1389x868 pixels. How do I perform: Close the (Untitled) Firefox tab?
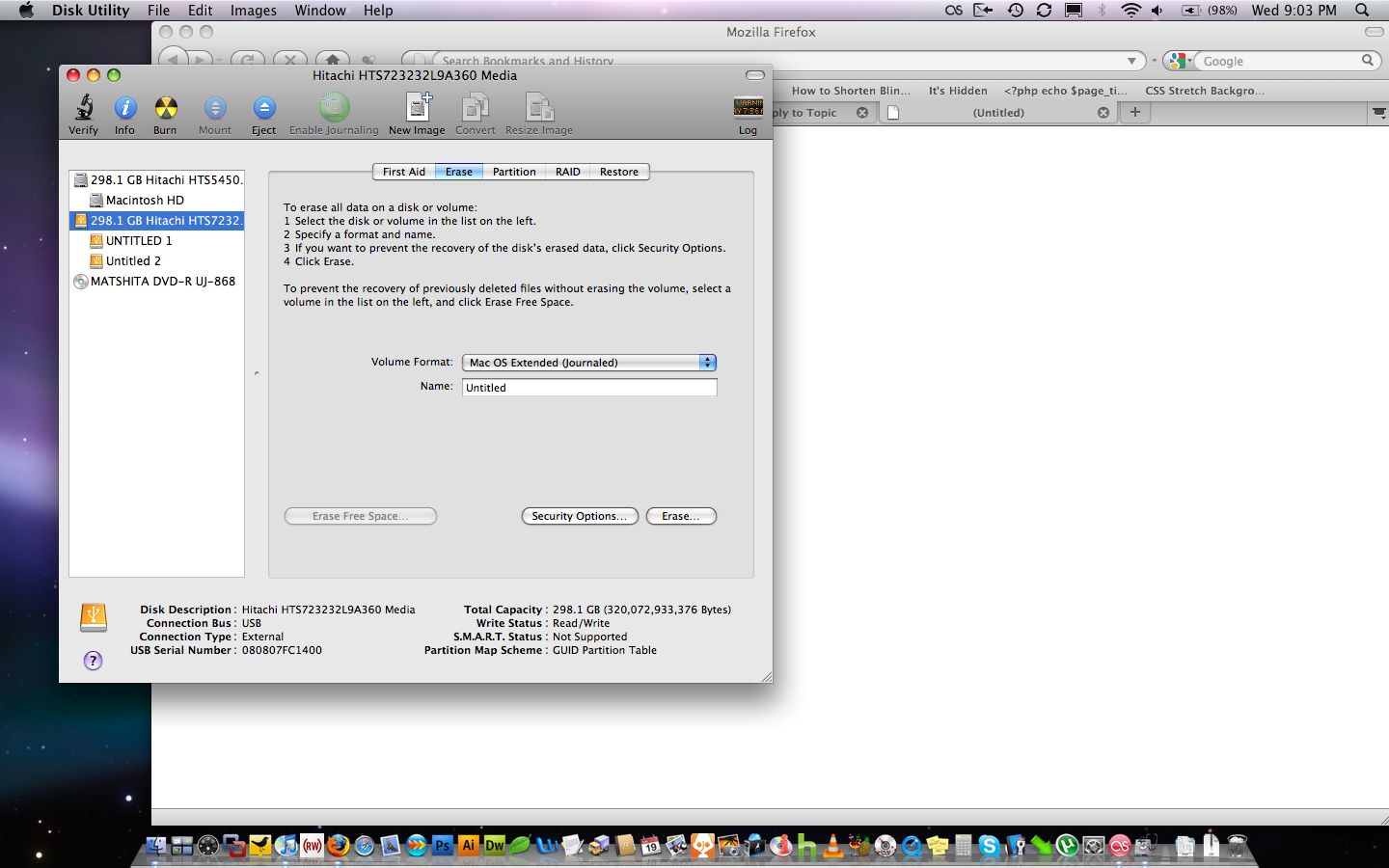coord(1103,113)
